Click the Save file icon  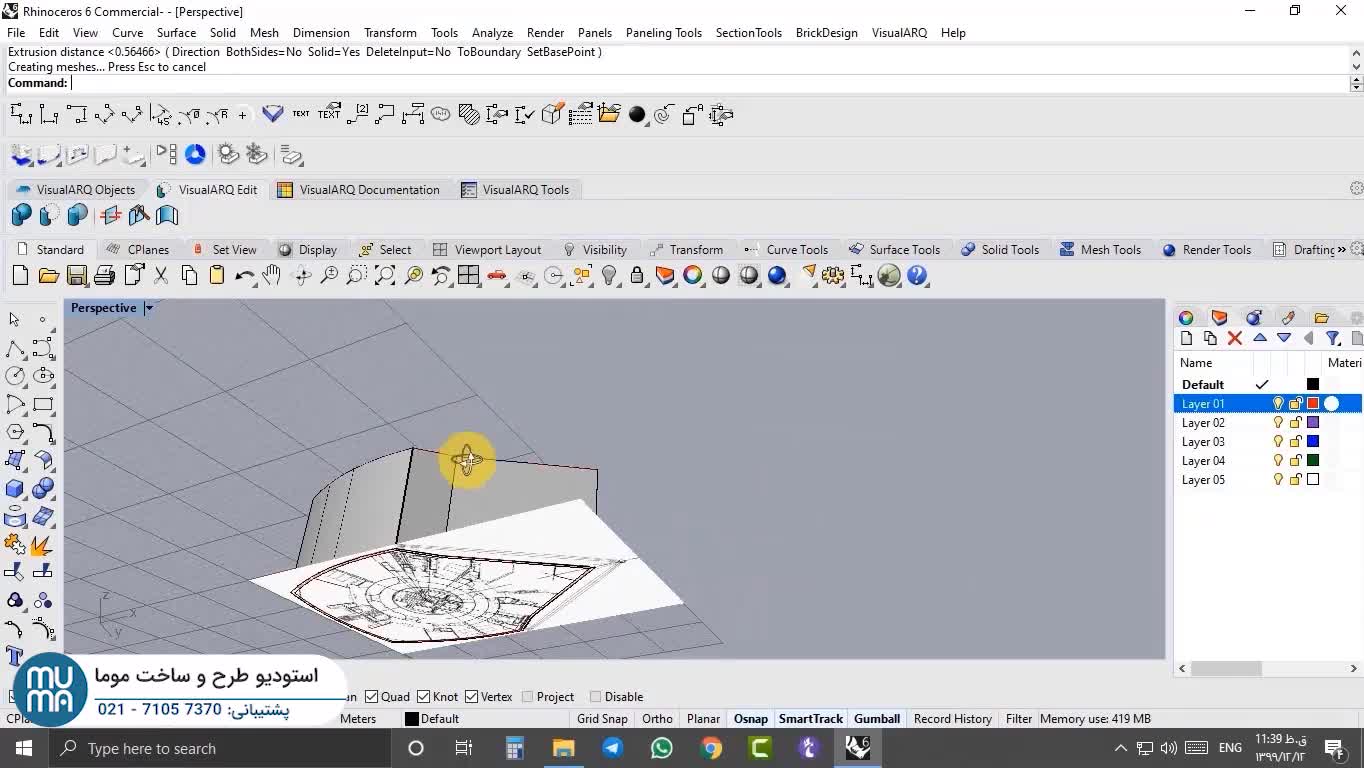(x=76, y=276)
